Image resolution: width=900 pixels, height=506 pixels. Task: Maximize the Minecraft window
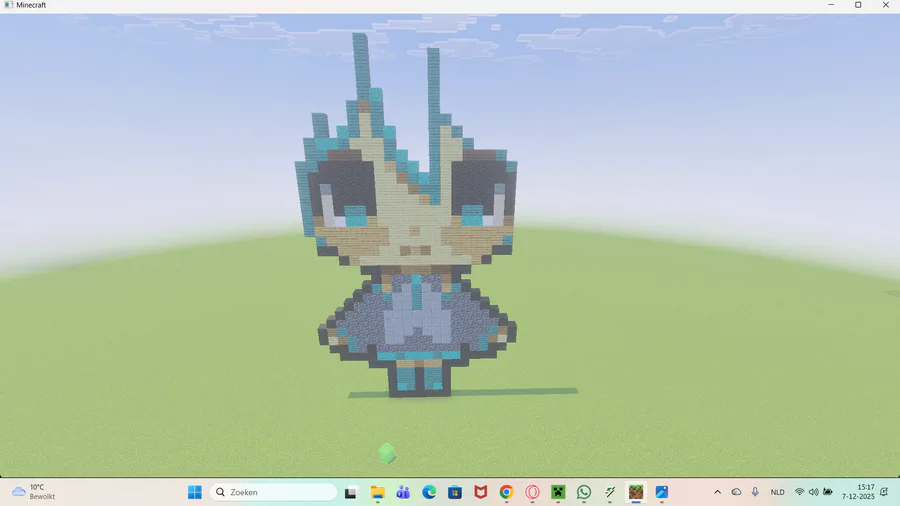[x=858, y=5]
